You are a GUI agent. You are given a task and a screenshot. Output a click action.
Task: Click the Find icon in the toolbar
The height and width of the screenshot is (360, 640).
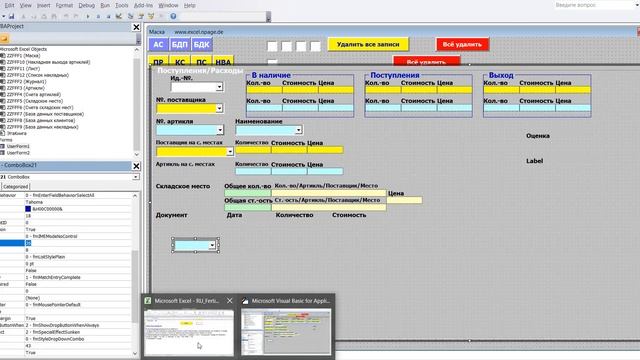pos(54,16)
